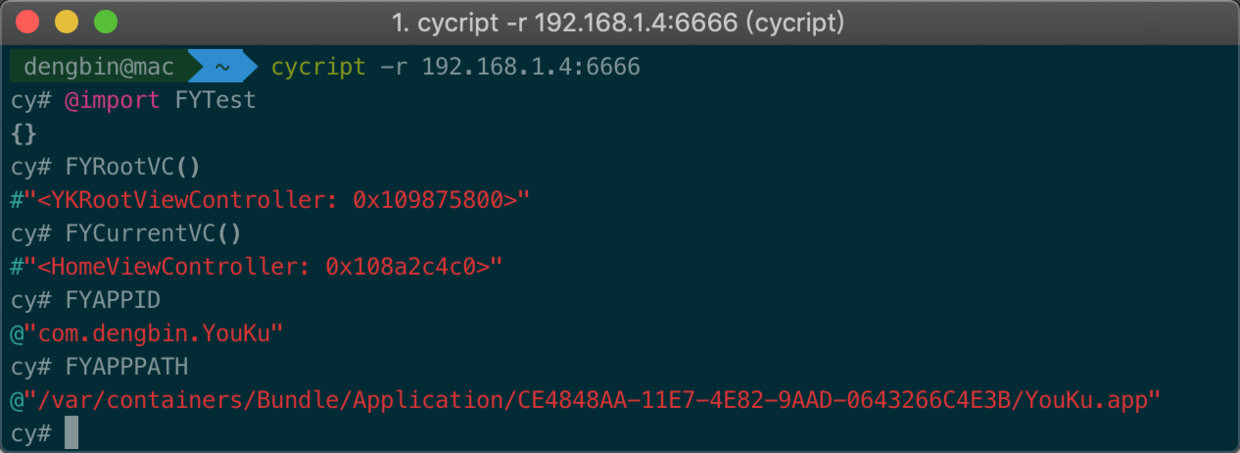The width and height of the screenshot is (1240, 453).
Task: Click the 192.168.1.4:6666 address argument
Action: (x=531, y=67)
